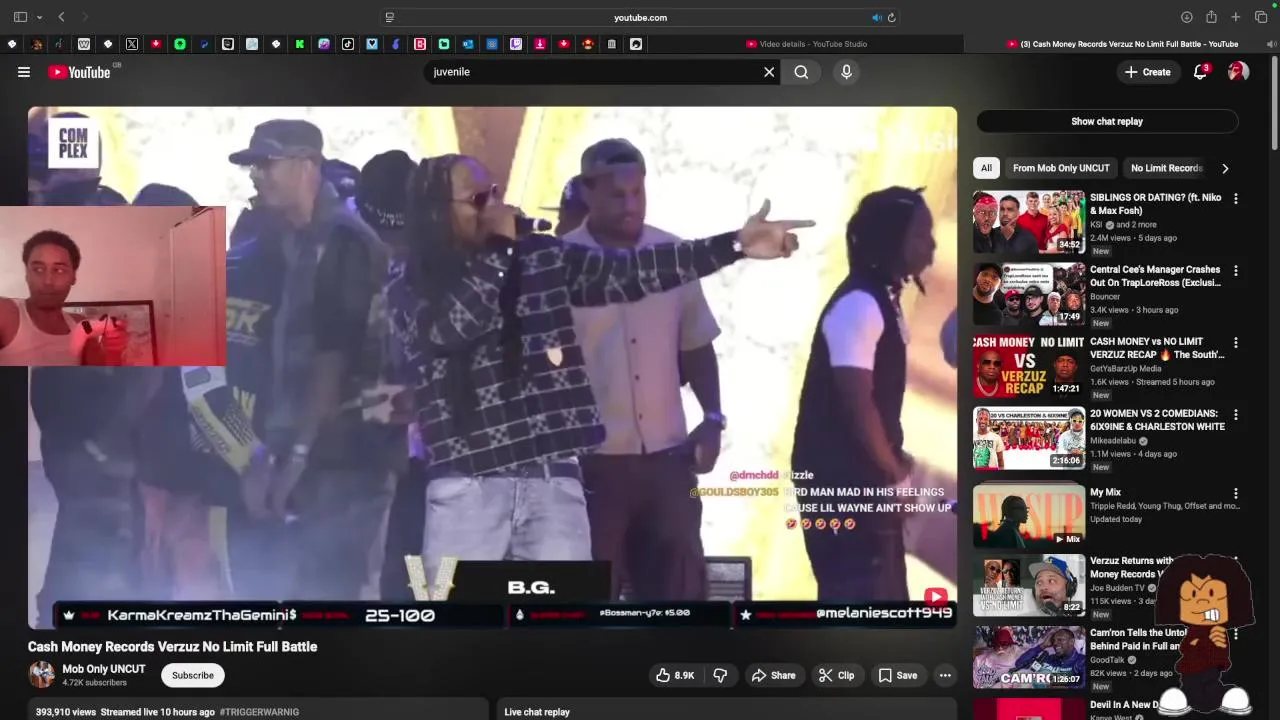The image size is (1280, 720).
Task: Open the page format reader icon
Action: [390, 17]
